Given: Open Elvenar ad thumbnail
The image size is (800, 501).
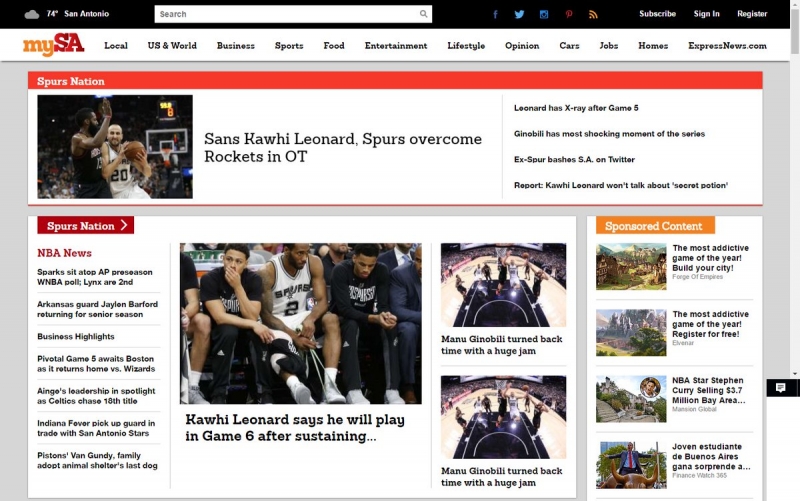Looking at the screenshot, I should coord(631,333).
